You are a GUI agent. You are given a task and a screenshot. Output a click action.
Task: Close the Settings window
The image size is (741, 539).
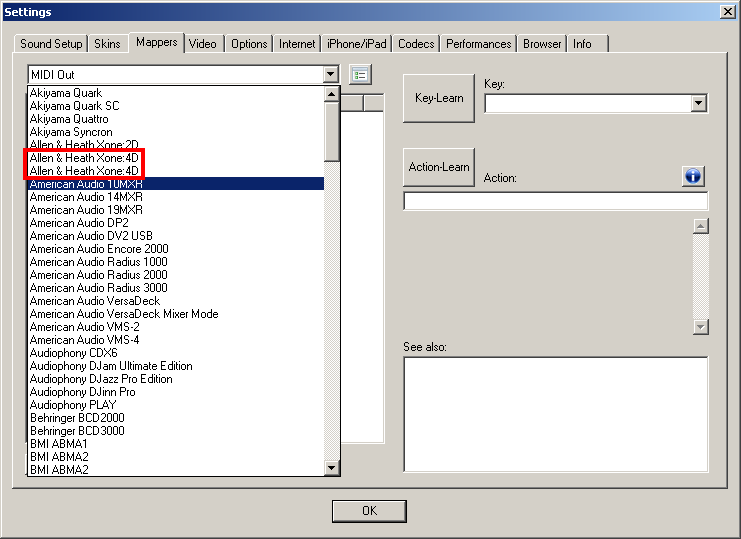(x=727, y=12)
